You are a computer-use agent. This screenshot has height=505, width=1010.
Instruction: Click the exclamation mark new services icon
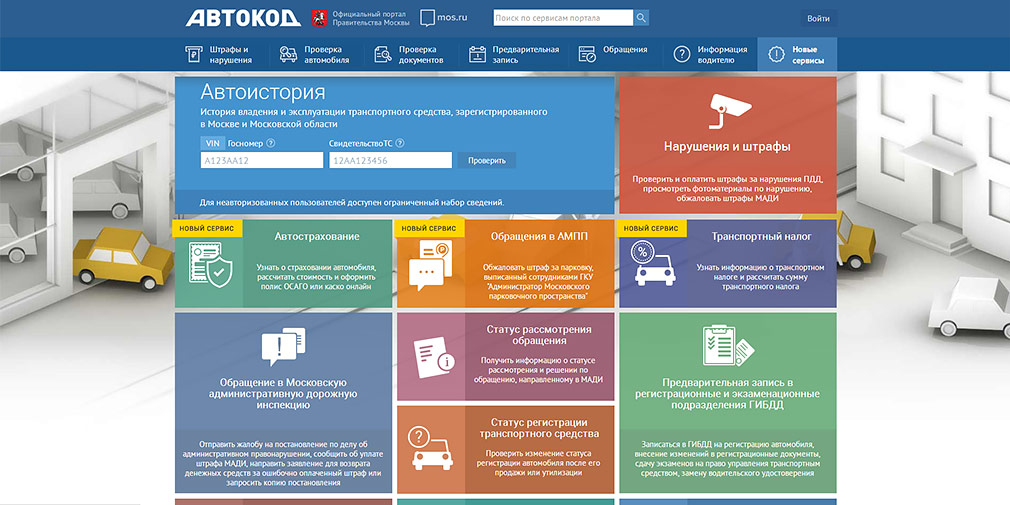[776, 55]
